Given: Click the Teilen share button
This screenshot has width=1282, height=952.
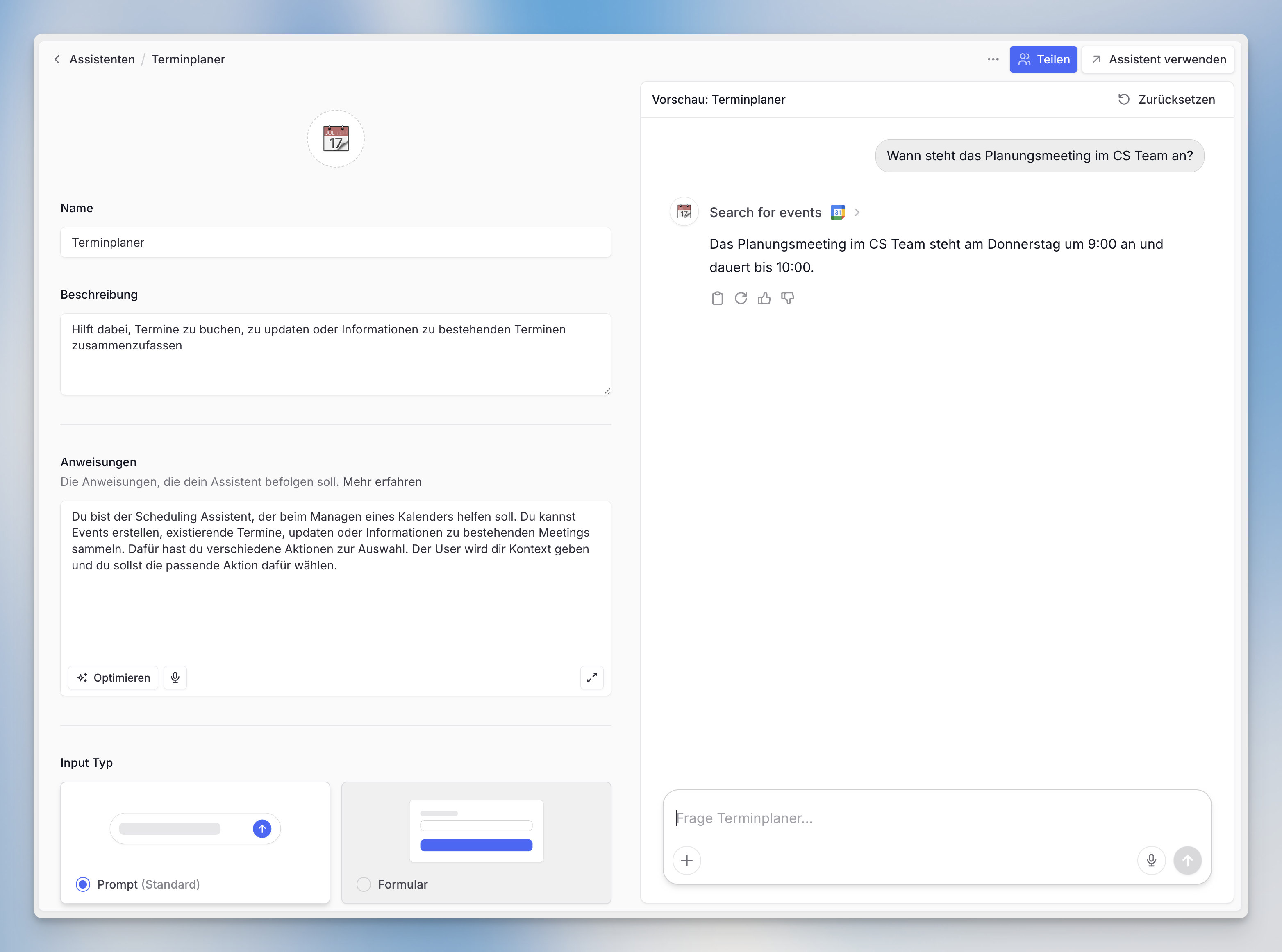Looking at the screenshot, I should click(1043, 59).
